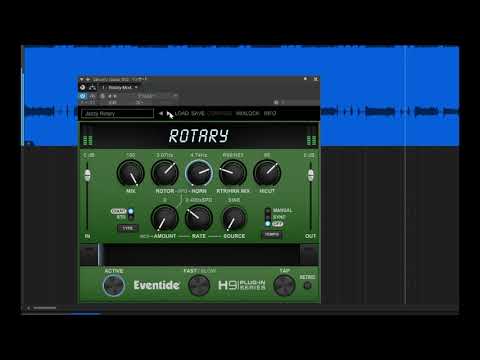Toggle the ACTIVE footswitch

114,286
